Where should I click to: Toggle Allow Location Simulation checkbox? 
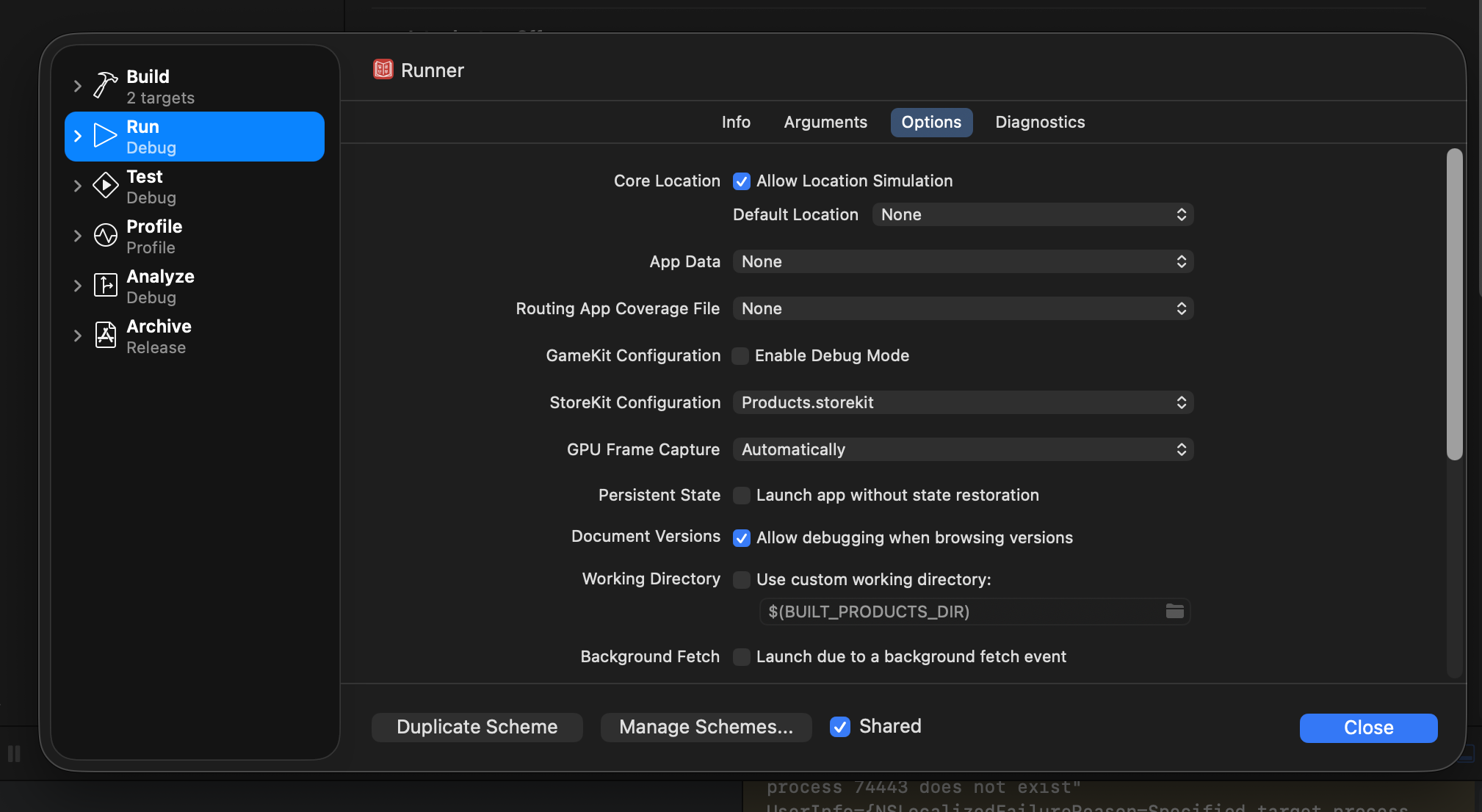click(741, 181)
